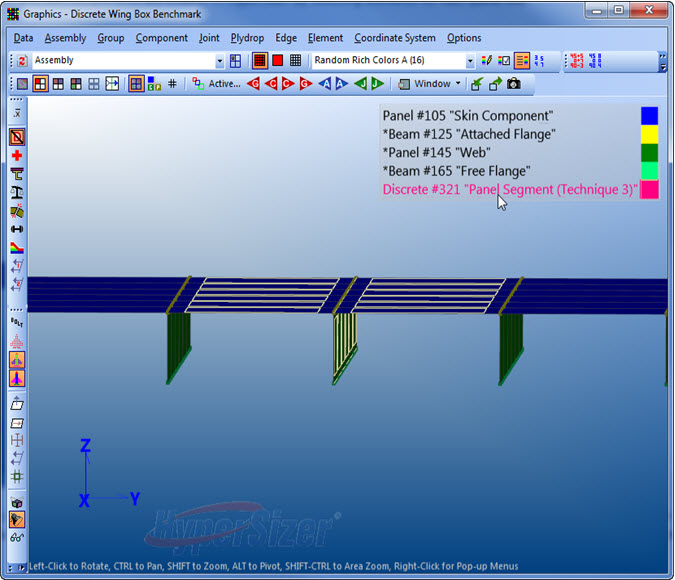
Task: Click the Active... selection button
Action: click(x=217, y=84)
